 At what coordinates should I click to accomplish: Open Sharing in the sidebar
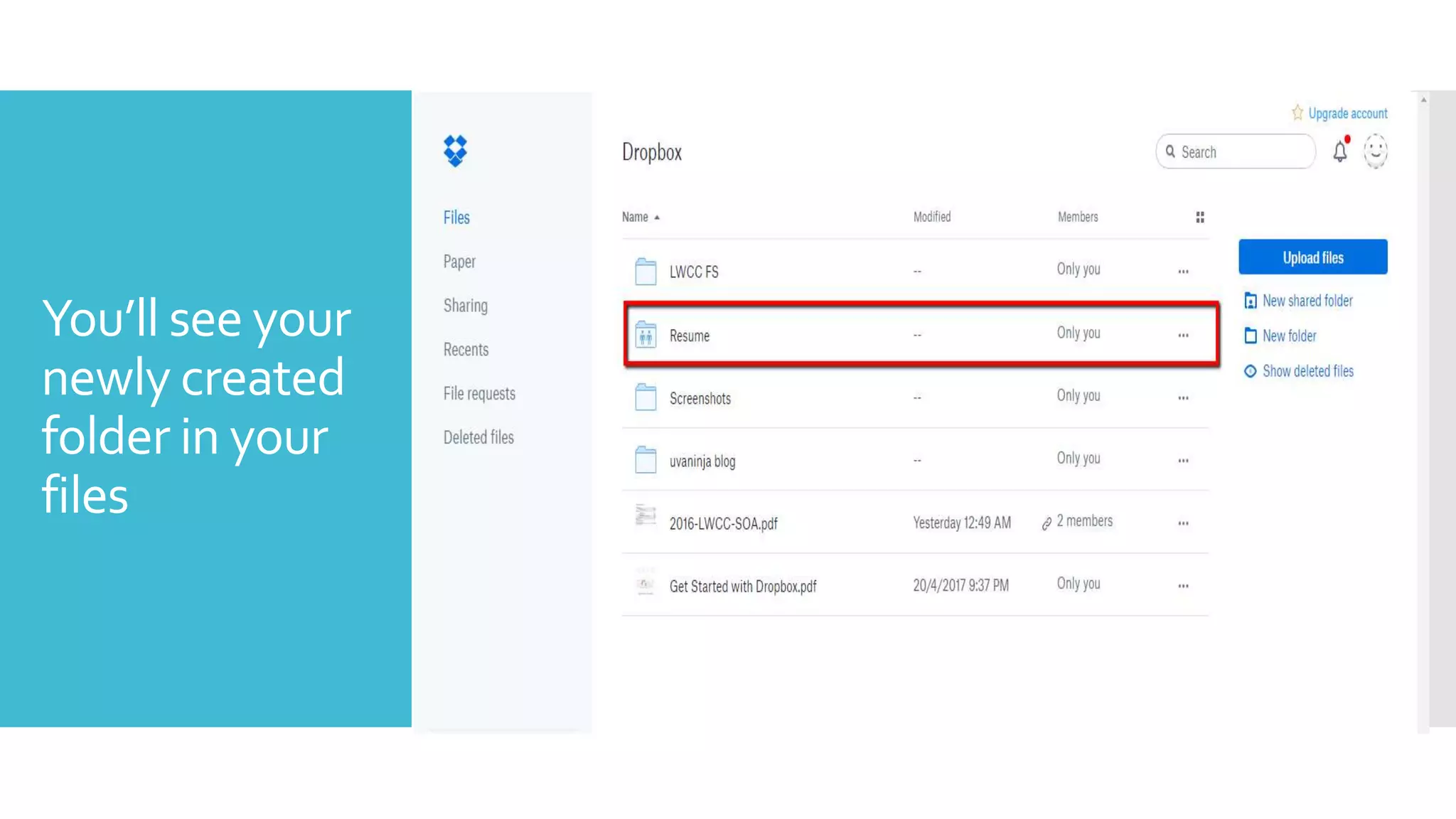point(466,306)
